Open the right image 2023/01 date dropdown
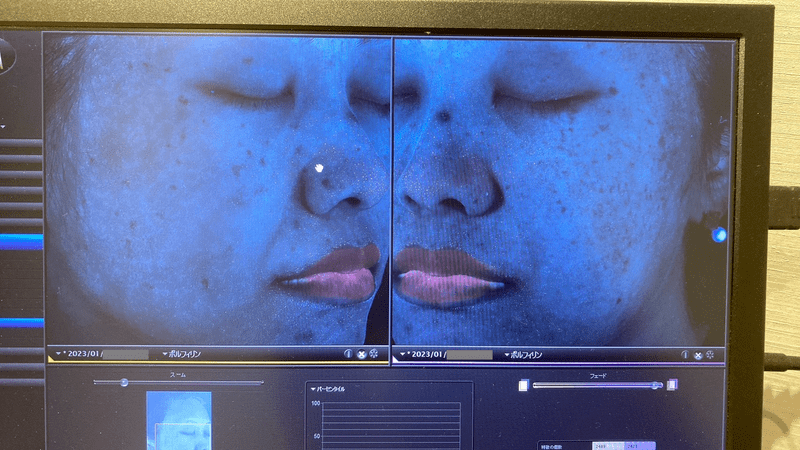 [402, 354]
